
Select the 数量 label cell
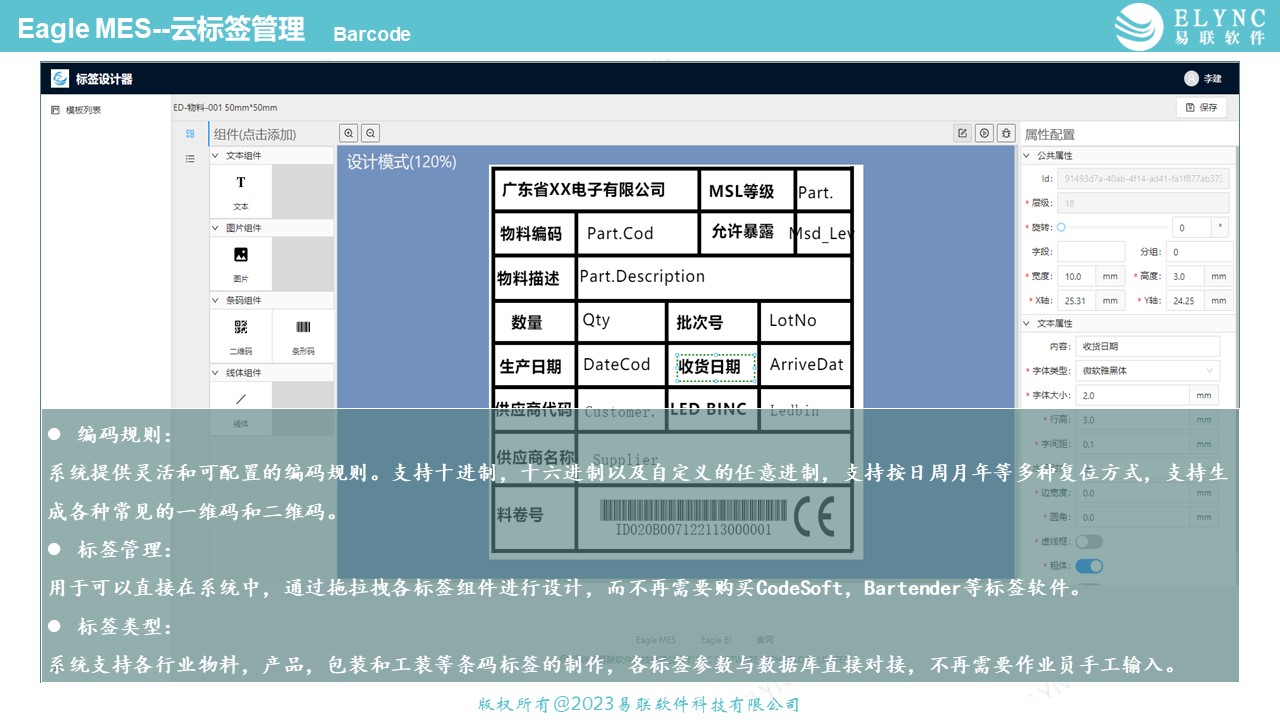coord(527,323)
